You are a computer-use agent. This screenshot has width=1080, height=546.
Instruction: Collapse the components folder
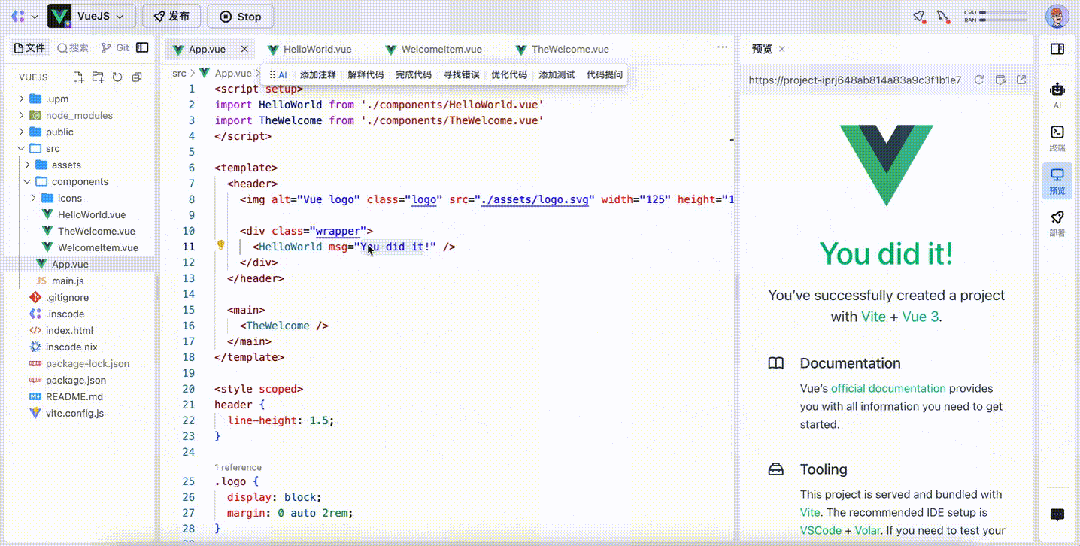[x=79, y=181]
